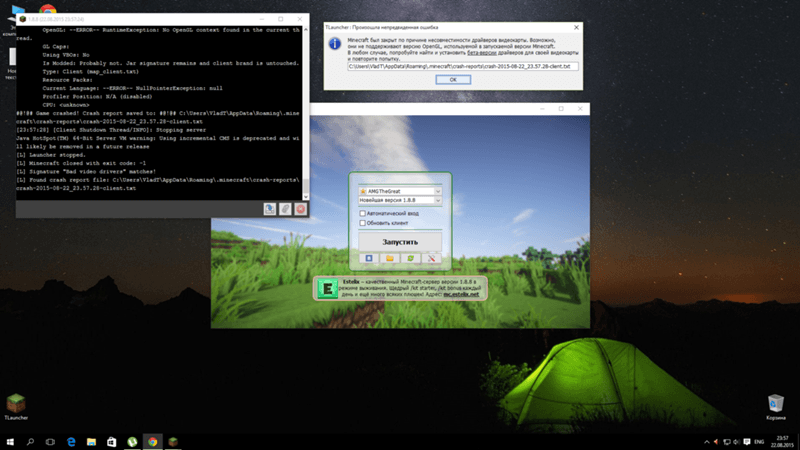Click the green refresh icon in launcher
Screen dimensions: 800x450
[x=410, y=259]
